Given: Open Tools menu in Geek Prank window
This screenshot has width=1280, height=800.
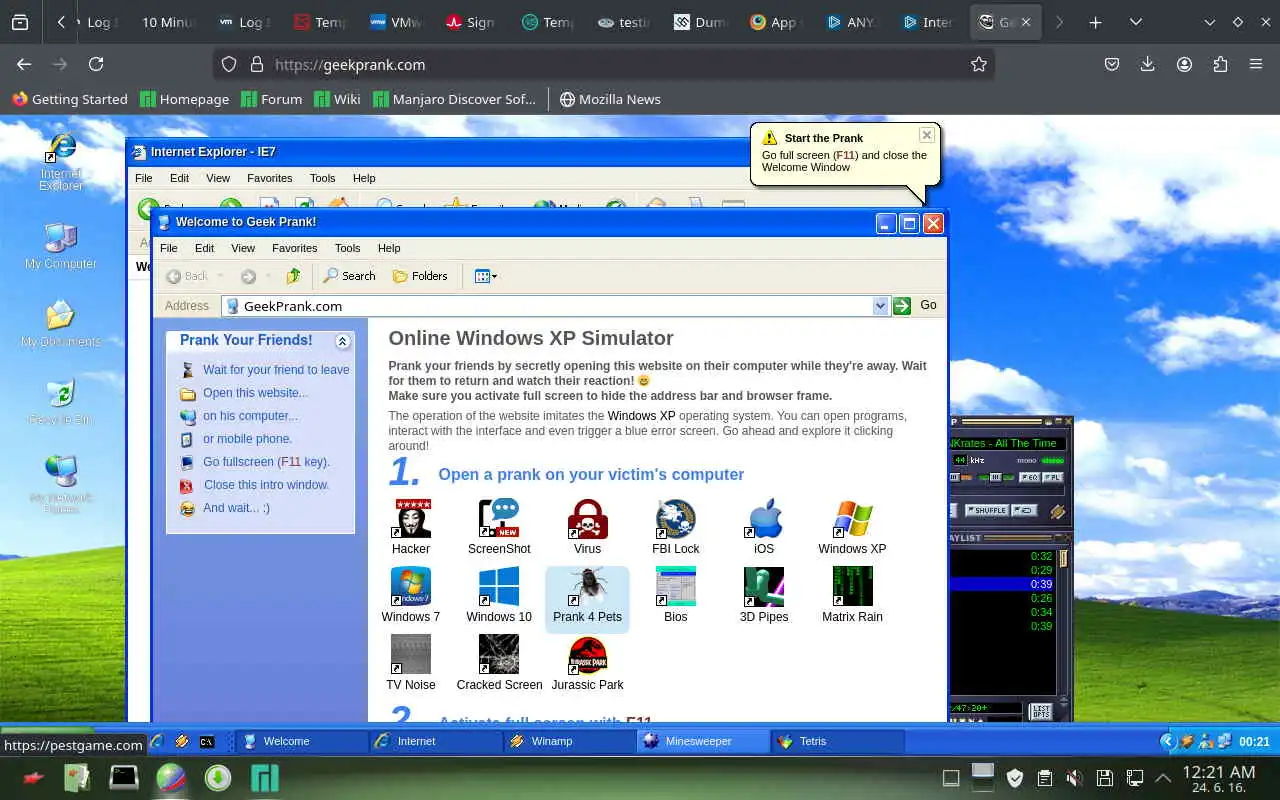Looking at the screenshot, I should pos(347,248).
